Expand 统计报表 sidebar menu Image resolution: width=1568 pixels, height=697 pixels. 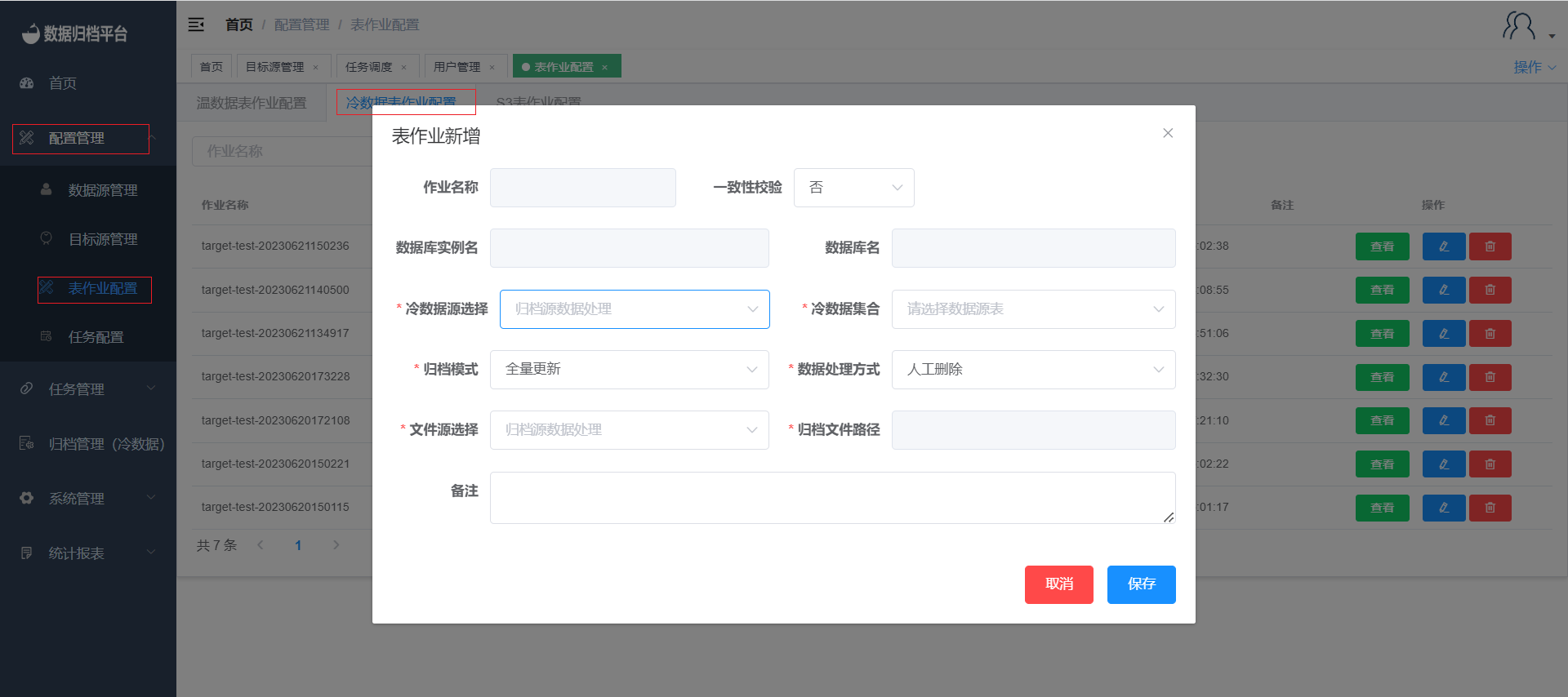pyautogui.click(x=88, y=553)
